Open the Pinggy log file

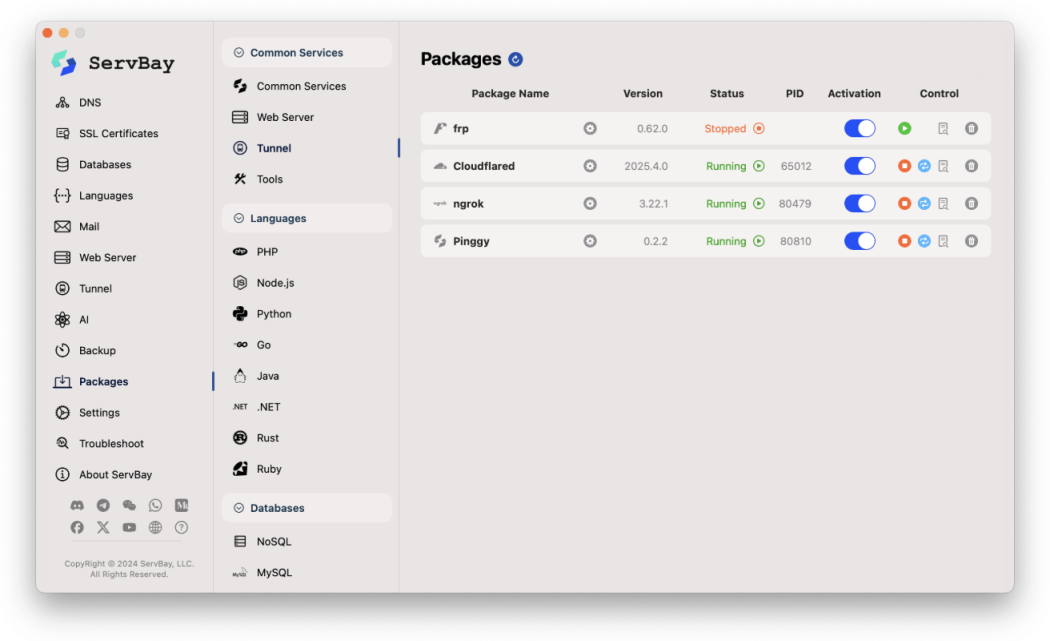point(943,241)
